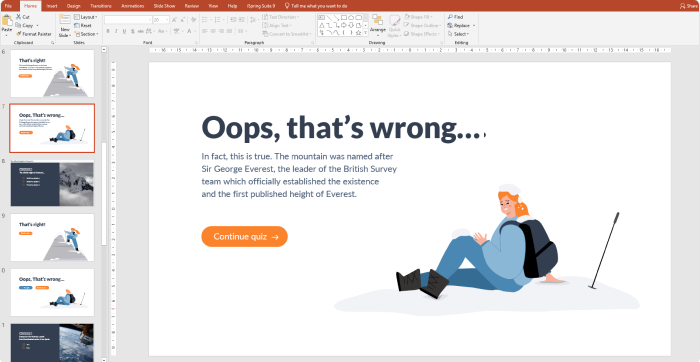
Task: Open the font size dropdown
Action: tap(167, 20)
